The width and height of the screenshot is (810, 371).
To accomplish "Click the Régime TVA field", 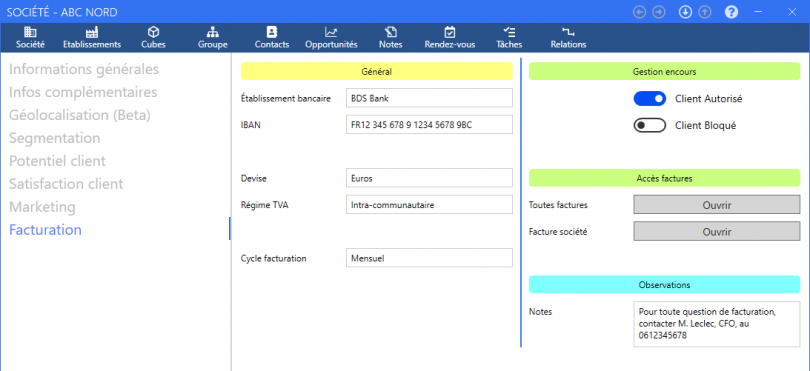I will (x=429, y=205).
